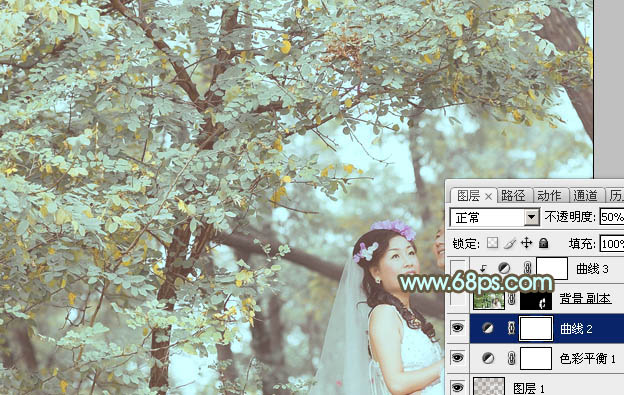The image size is (624, 395).
Task: Select the 曲线 3 curves adjustment icon
Action: [x=504, y=269]
